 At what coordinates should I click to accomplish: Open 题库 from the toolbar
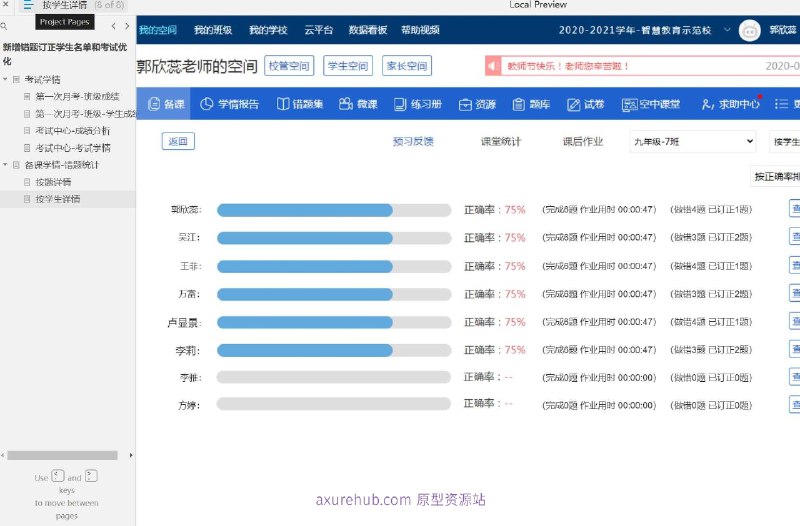coord(531,104)
